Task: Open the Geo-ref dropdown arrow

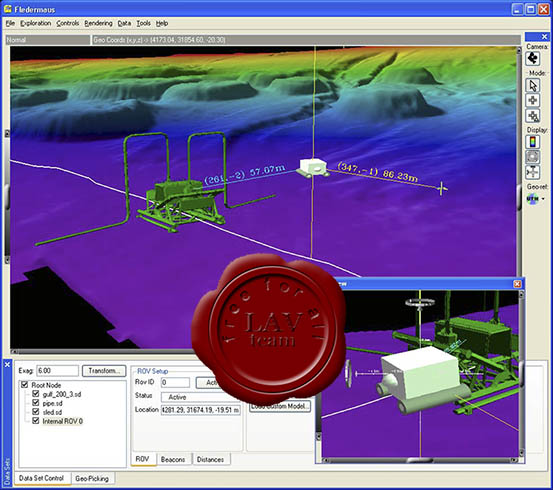Action: 543,199
